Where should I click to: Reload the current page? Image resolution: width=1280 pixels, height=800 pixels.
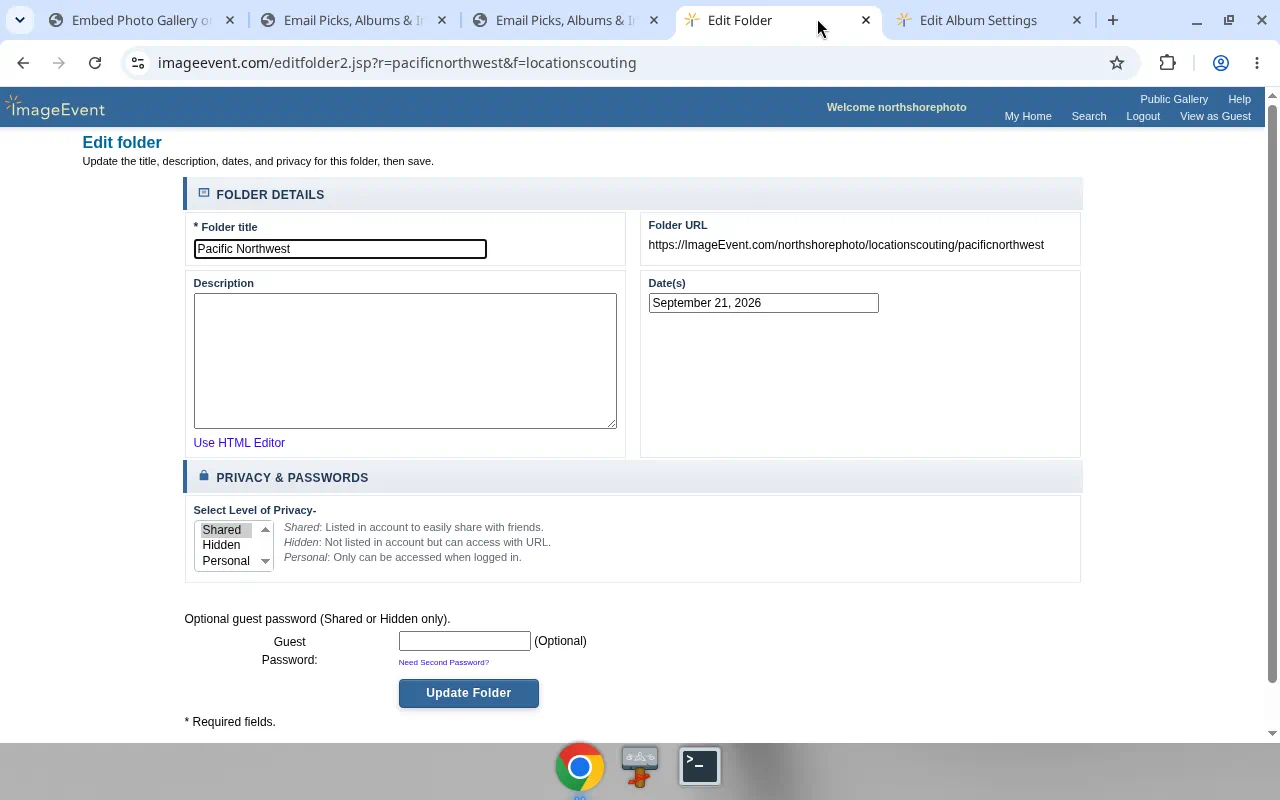click(x=95, y=63)
